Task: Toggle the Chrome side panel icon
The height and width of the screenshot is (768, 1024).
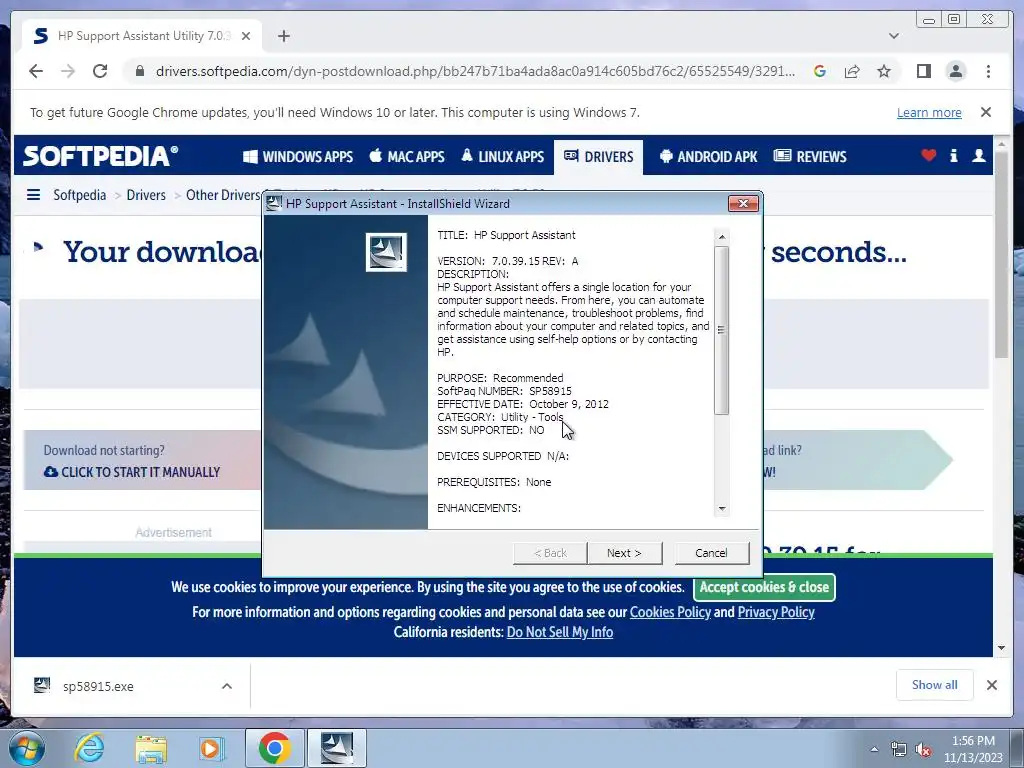Action: [923, 71]
